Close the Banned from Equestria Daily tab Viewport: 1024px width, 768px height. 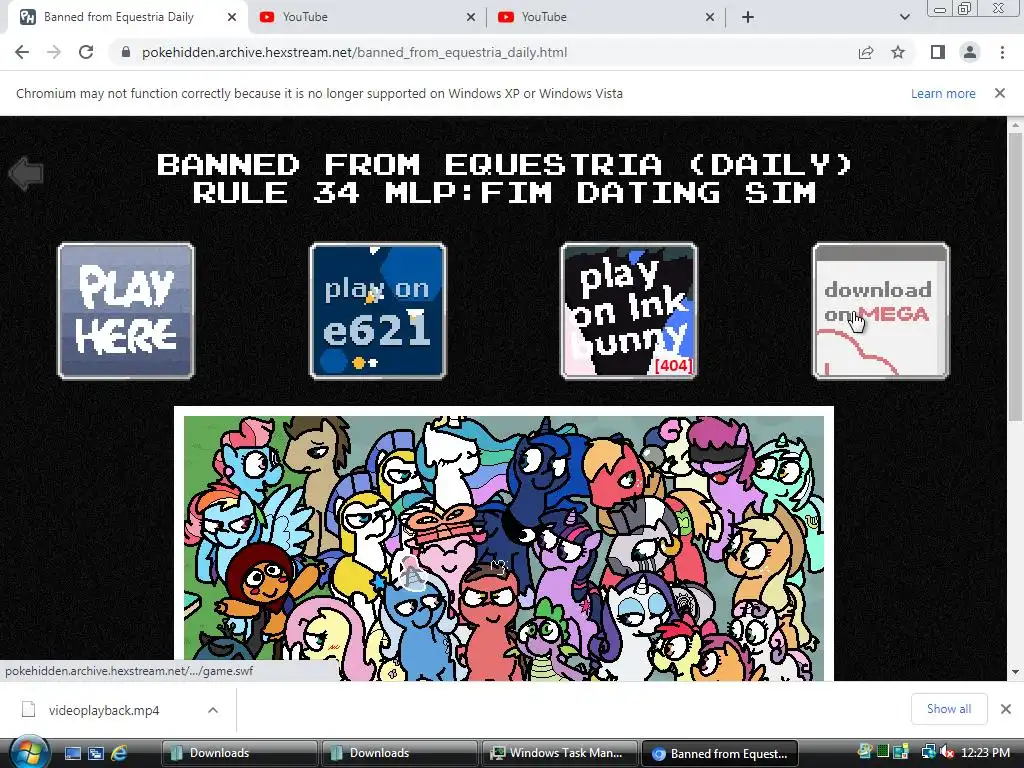tap(232, 17)
